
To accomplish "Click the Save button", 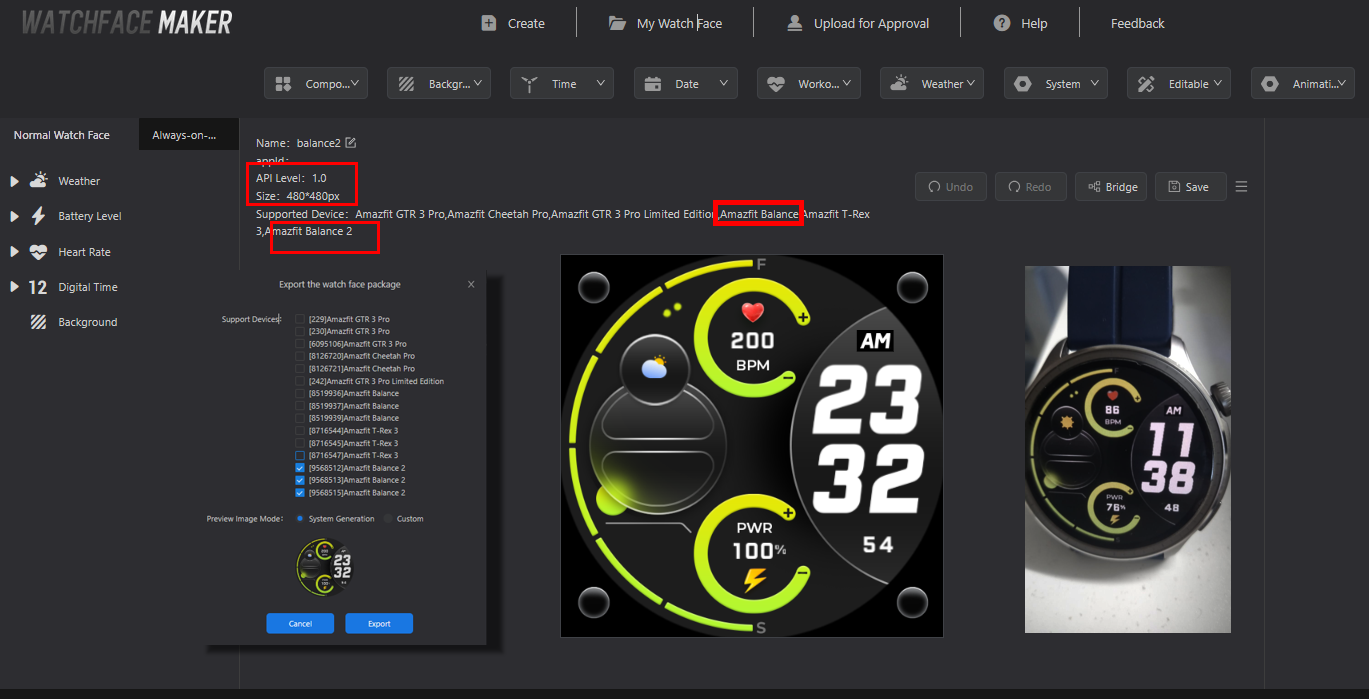I will pyautogui.click(x=1190, y=187).
